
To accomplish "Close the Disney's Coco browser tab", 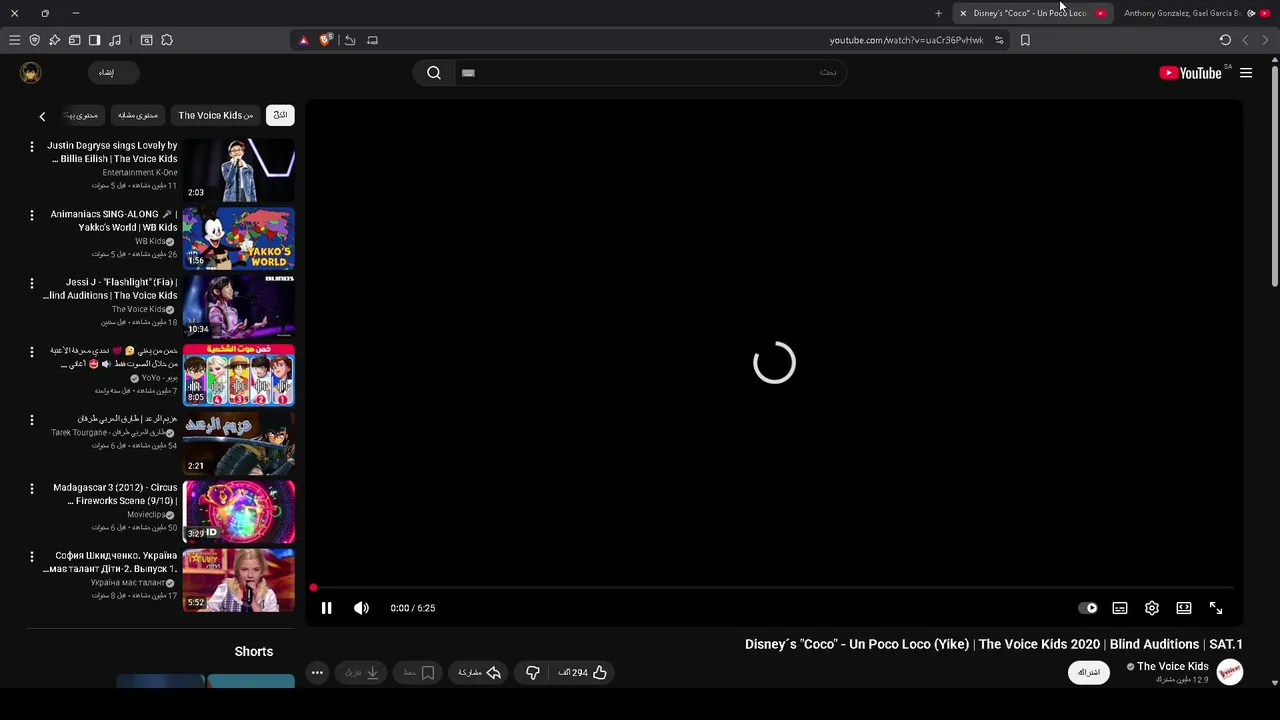I will tap(963, 13).
